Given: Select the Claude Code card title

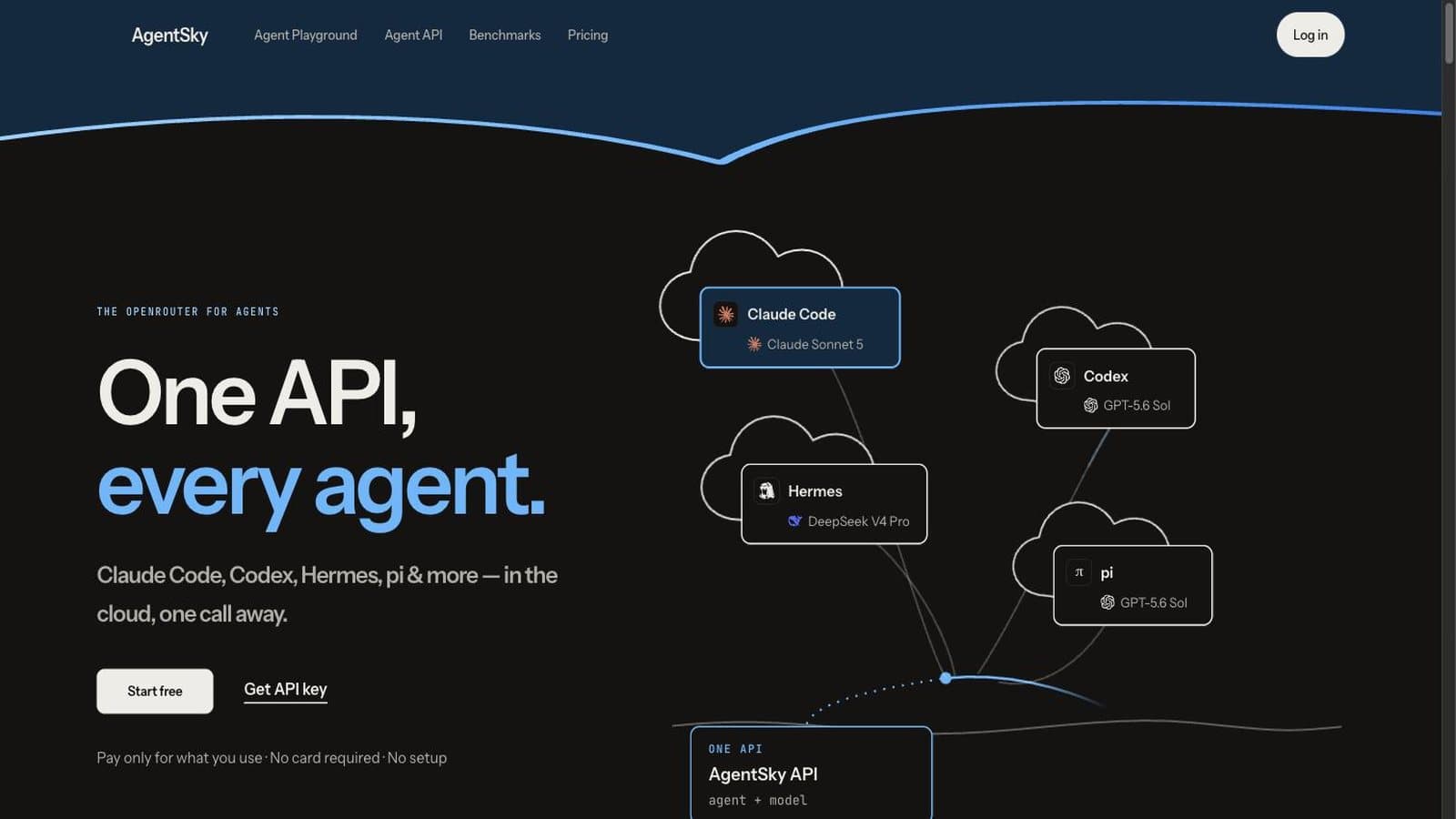Looking at the screenshot, I should tap(792, 314).
